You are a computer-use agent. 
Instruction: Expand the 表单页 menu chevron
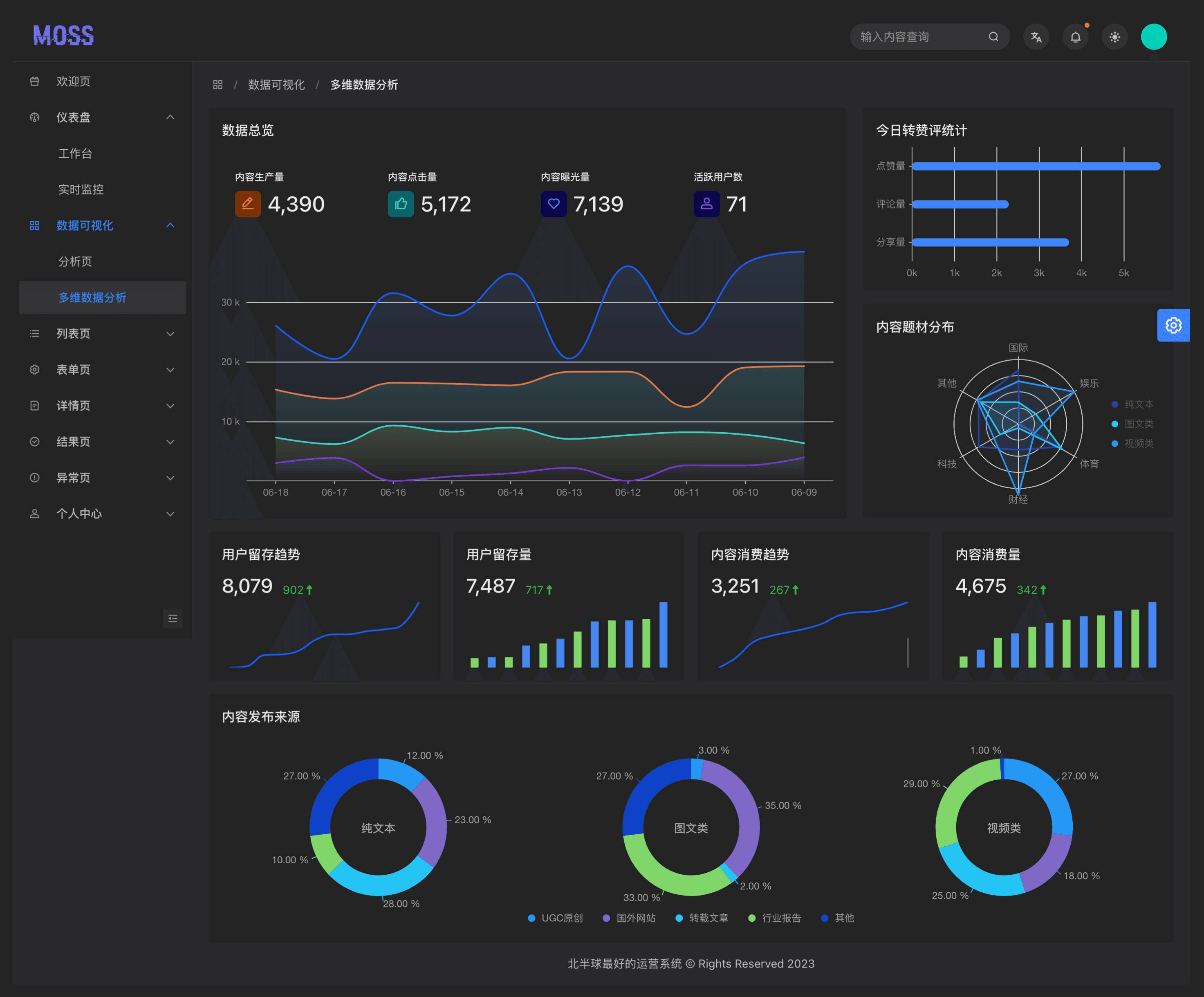pyautogui.click(x=170, y=370)
